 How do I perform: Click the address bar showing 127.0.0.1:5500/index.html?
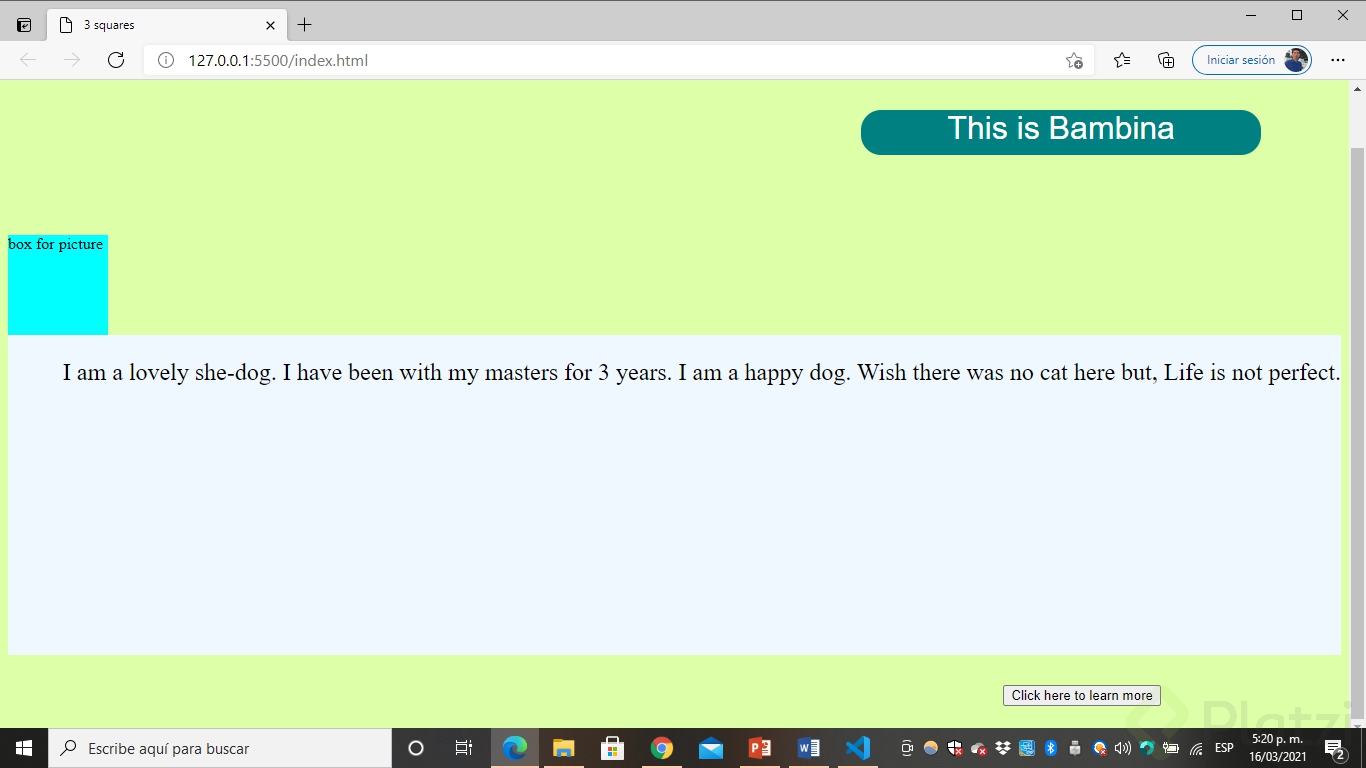pyautogui.click(x=618, y=60)
